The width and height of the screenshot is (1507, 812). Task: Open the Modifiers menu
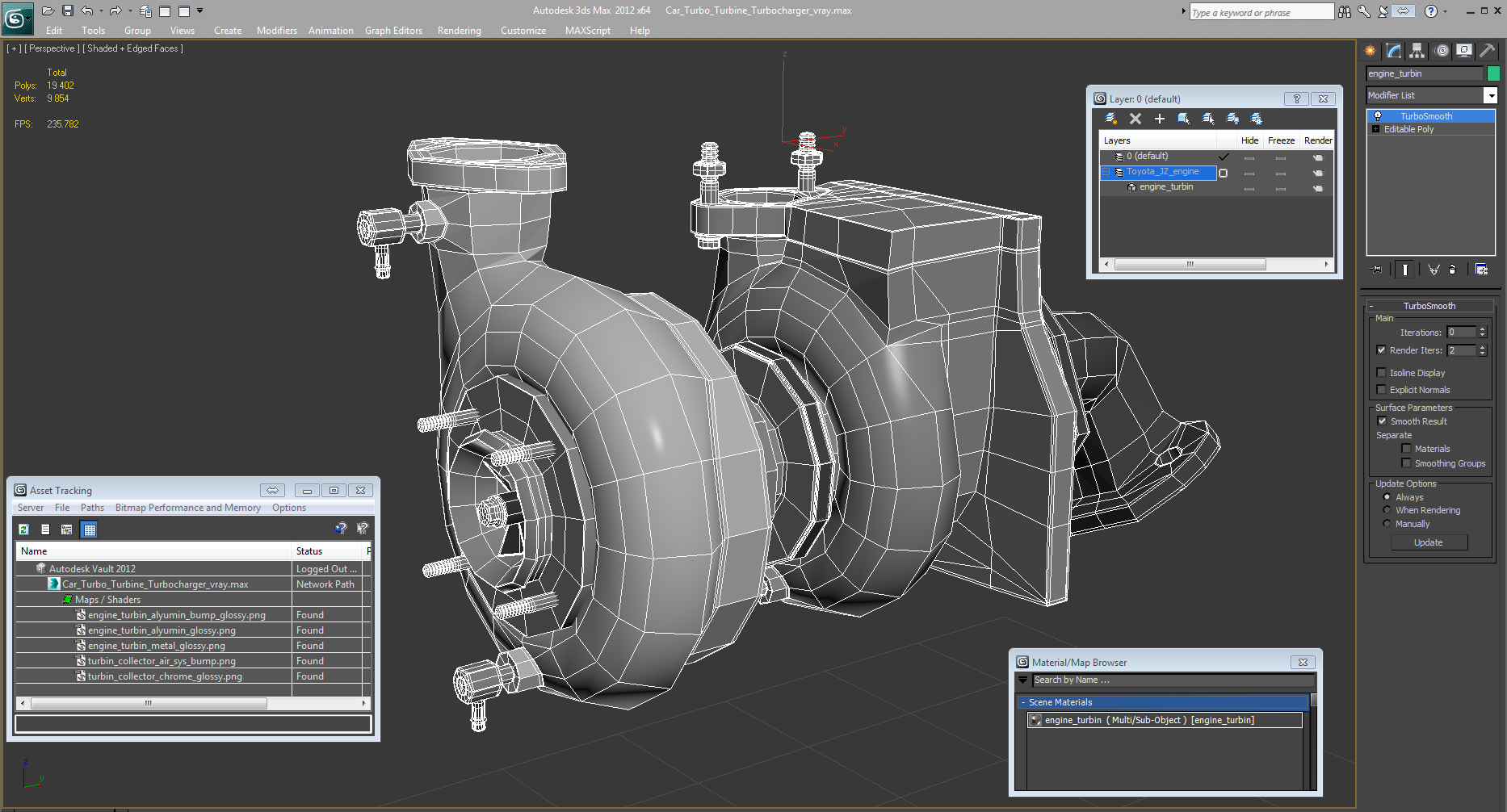click(x=277, y=31)
